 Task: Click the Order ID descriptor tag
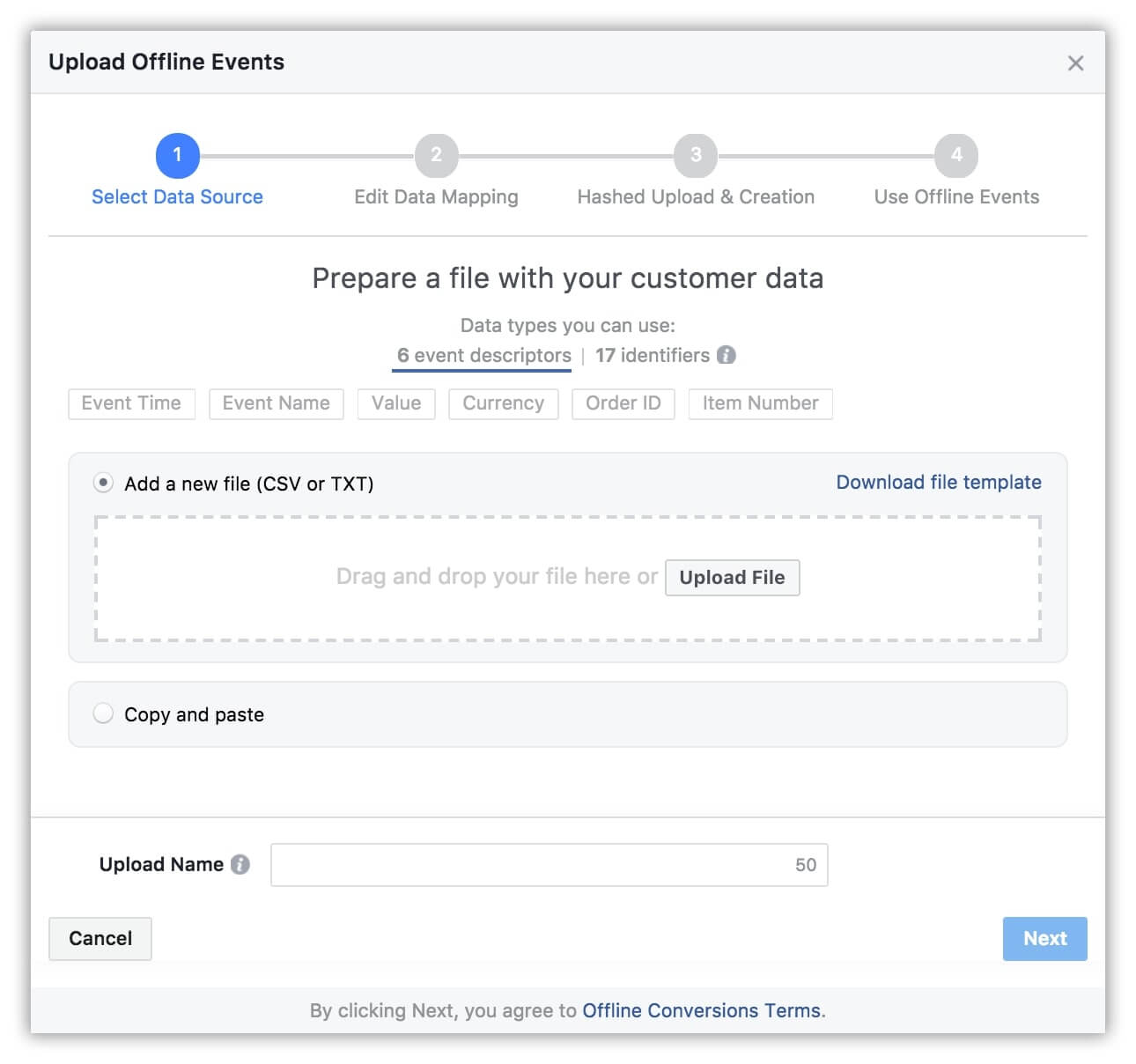(623, 403)
